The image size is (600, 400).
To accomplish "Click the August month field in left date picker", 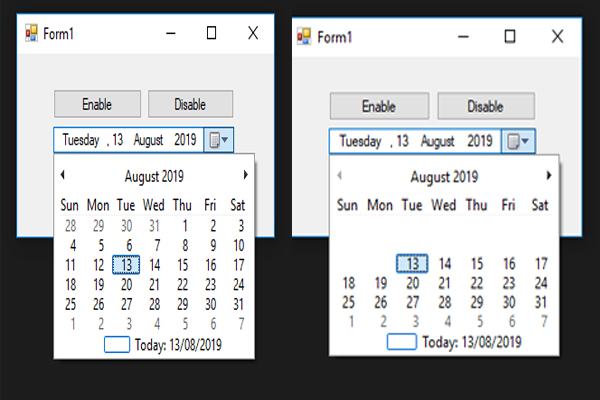I will coord(148,140).
